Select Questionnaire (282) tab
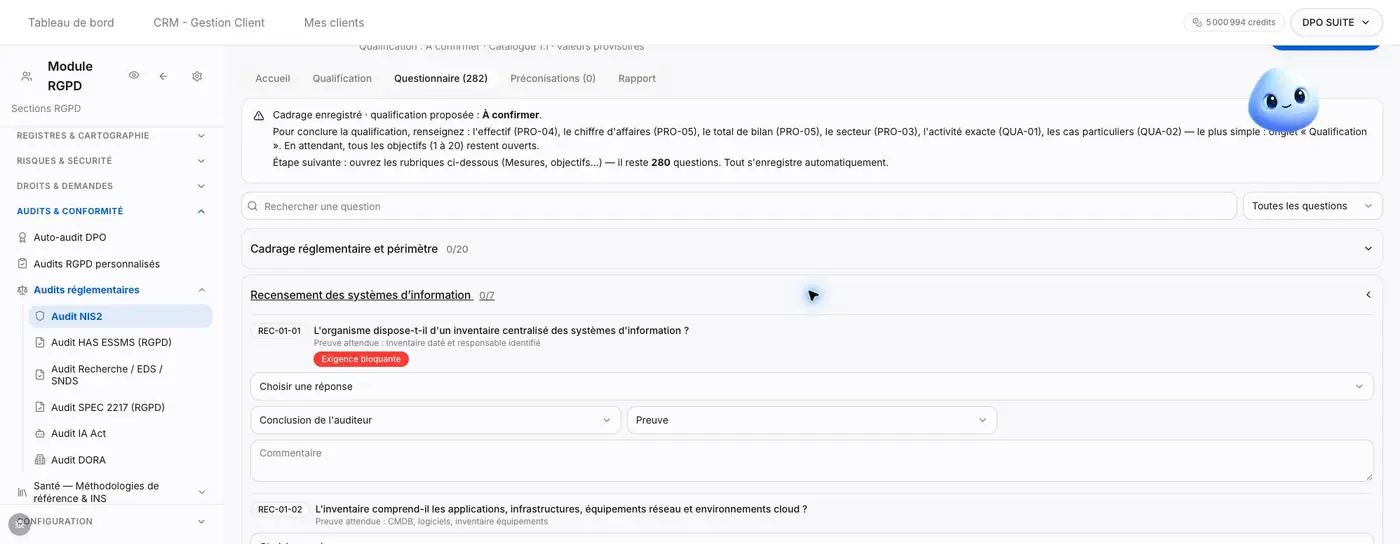The width and height of the screenshot is (1400, 544). 441,78
